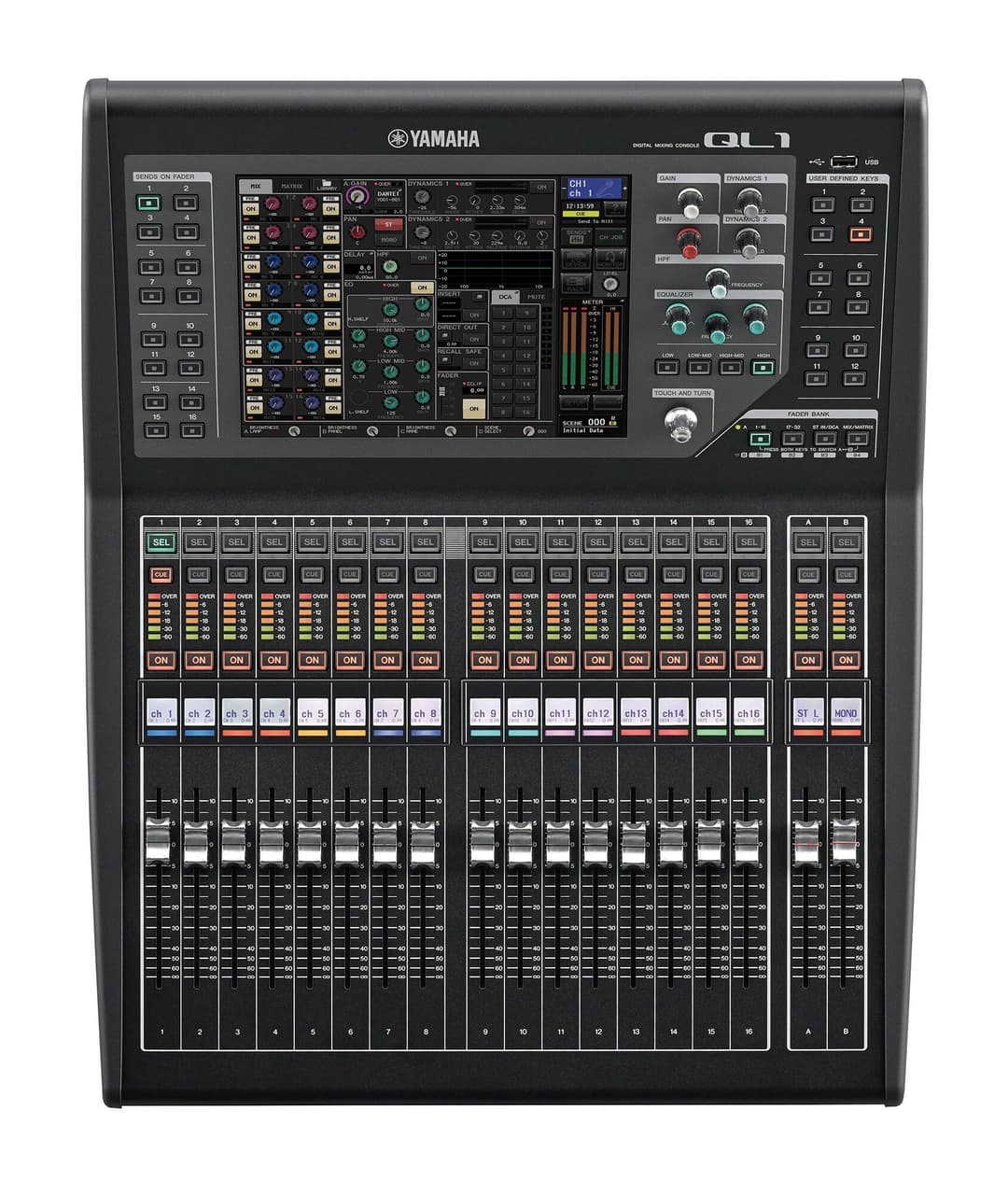The image size is (1008, 1194).
Task: Tap the SENDS grid icon on the touchscreen
Action: [x=575, y=237]
